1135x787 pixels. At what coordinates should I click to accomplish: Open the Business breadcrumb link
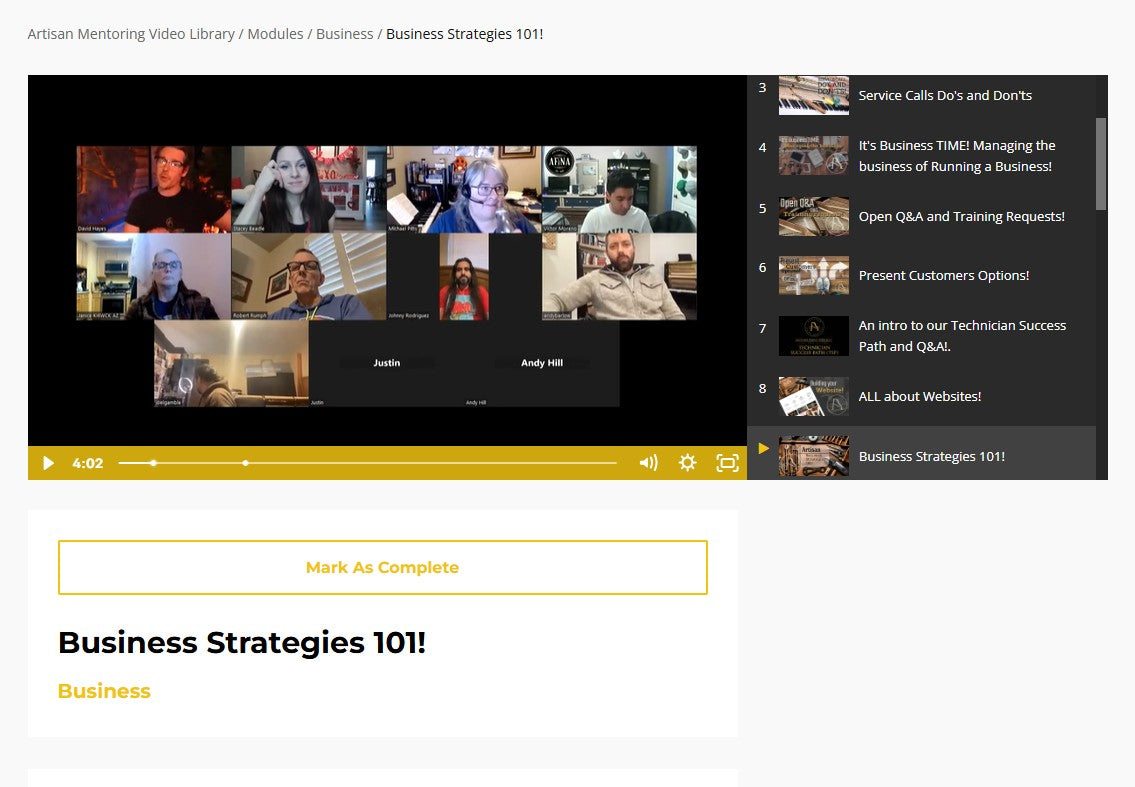[344, 34]
